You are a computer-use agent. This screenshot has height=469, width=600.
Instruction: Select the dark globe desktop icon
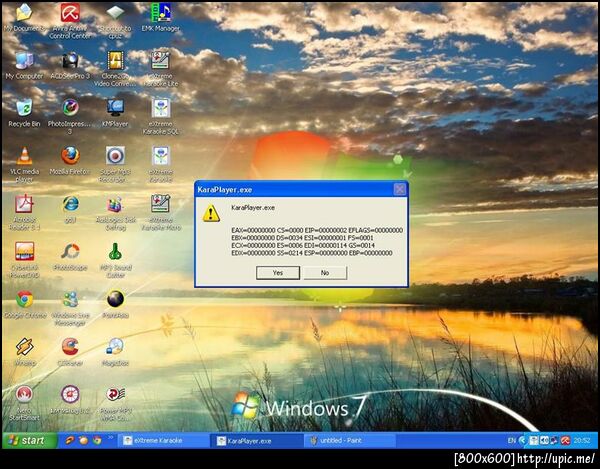[115, 305]
